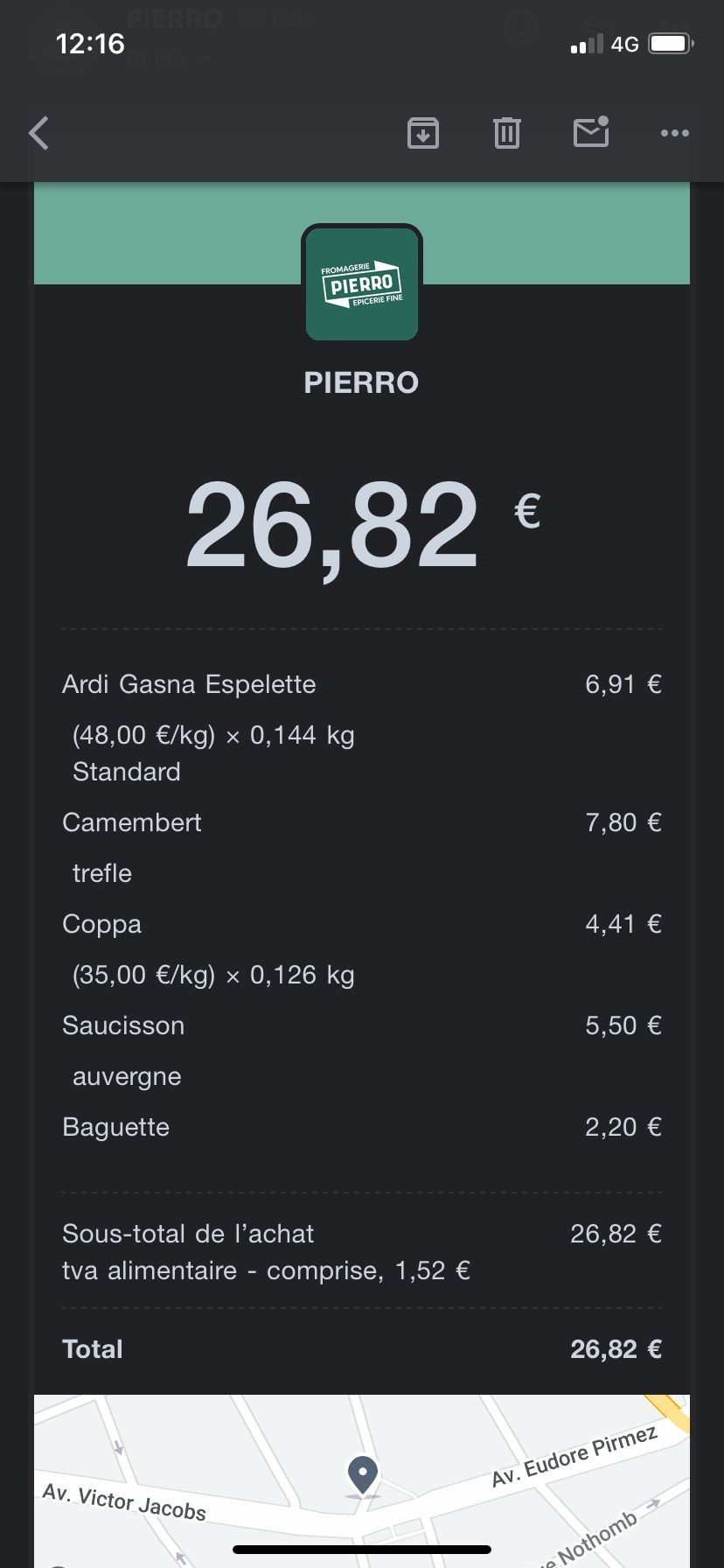This screenshot has width=724, height=1568.
Task: Tap Av. Victor Jacobs label on the map
Action: click(124, 1501)
